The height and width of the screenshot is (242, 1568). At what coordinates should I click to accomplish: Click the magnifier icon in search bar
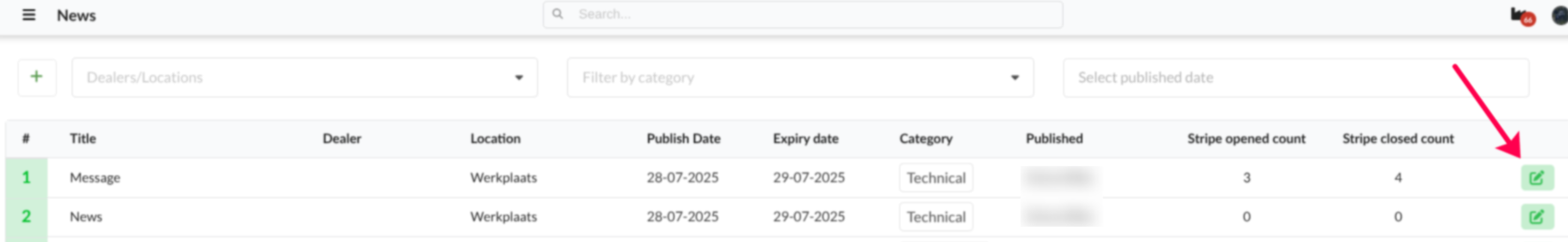[x=557, y=14]
